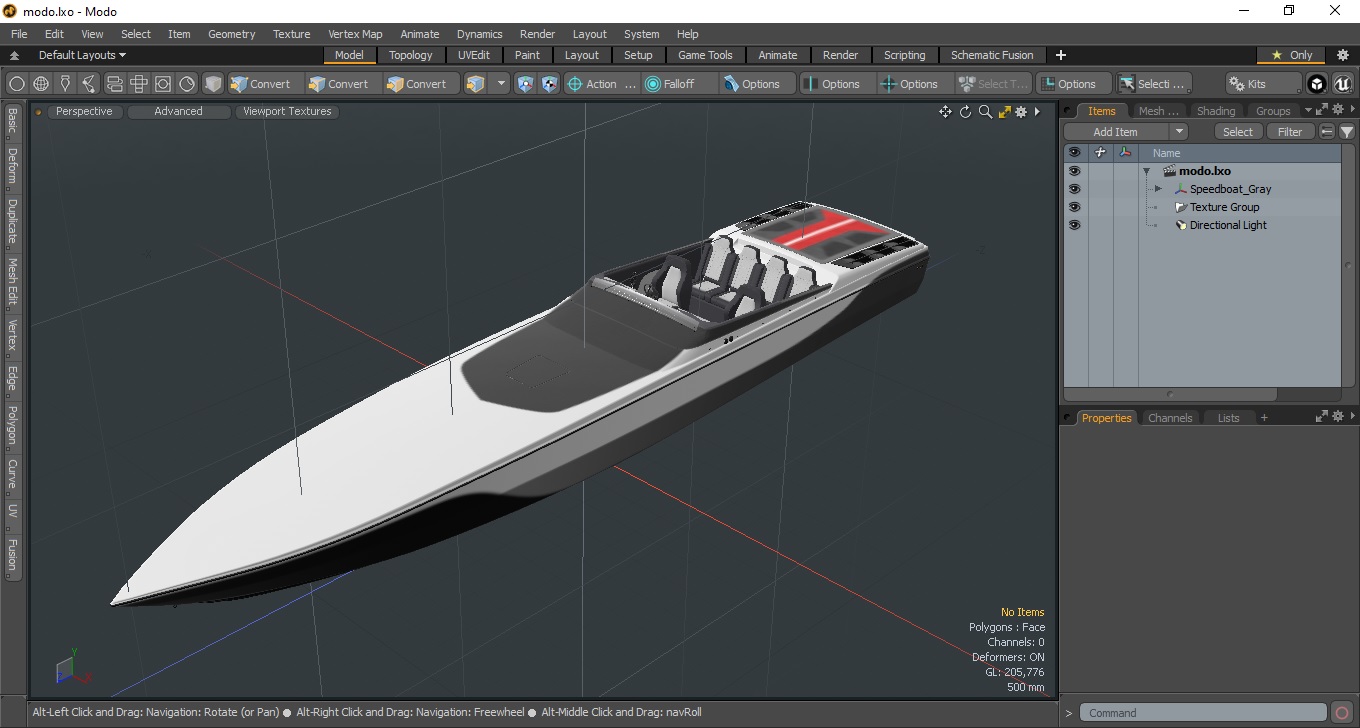
Task: Open Items panel tab list dropdown arrow
Action: pos(1308,110)
